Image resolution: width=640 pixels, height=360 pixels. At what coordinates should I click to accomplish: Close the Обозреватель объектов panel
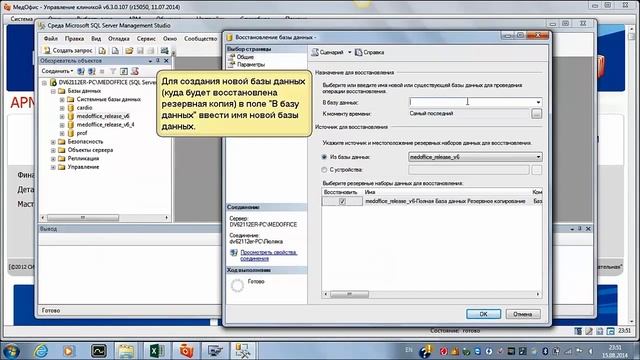pyautogui.click(x=166, y=60)
